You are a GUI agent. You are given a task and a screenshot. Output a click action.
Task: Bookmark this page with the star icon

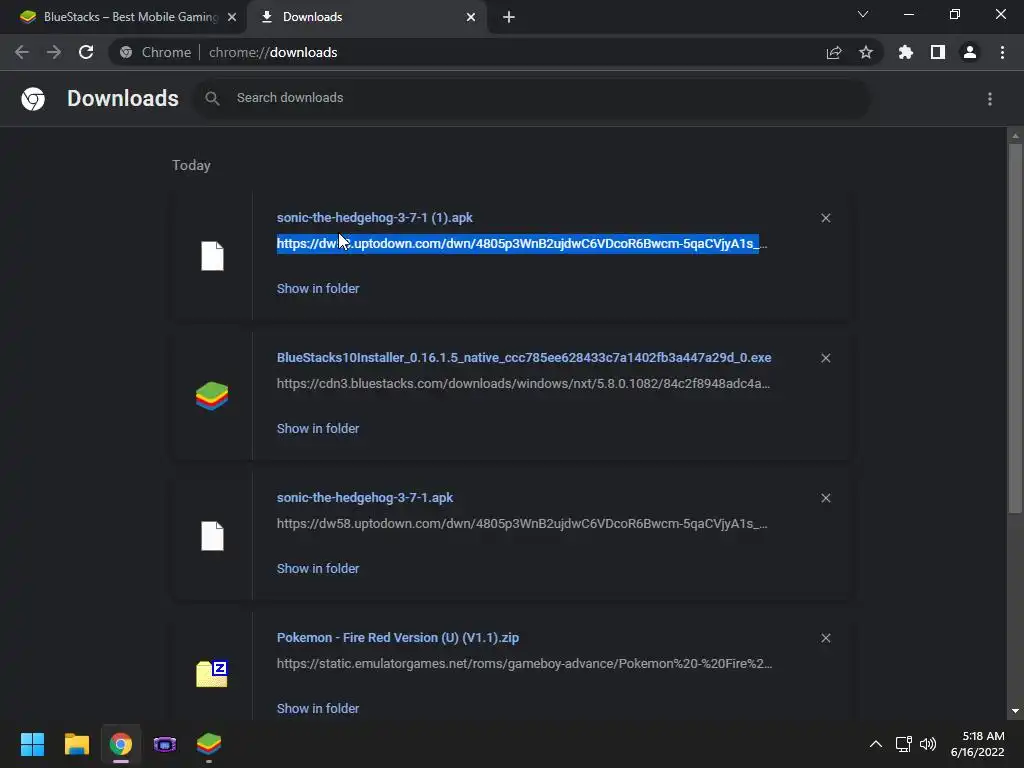(866, 52)
